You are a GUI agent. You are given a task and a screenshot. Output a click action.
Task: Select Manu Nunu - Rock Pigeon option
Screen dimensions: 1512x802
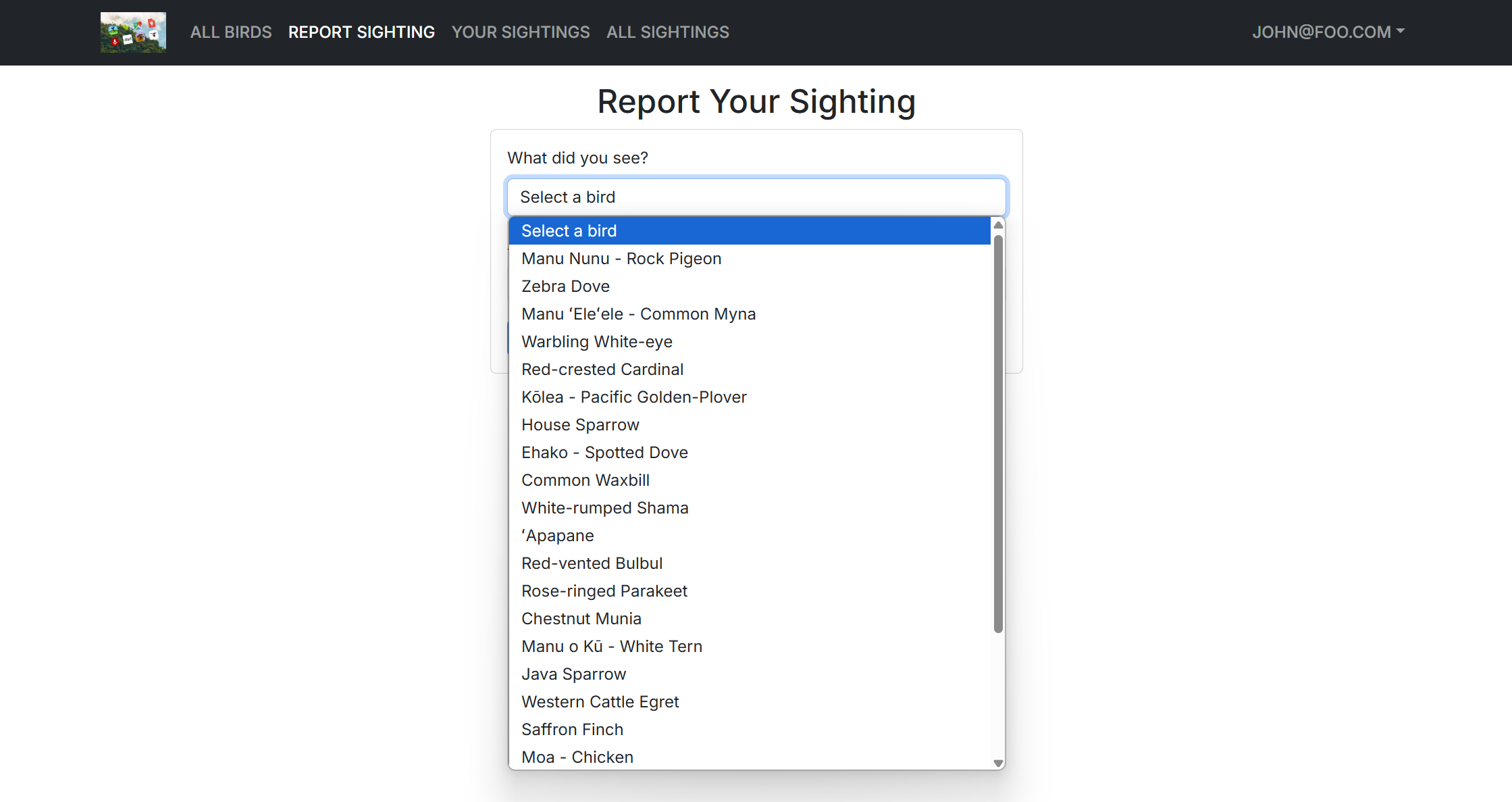[x=621, y=259]
